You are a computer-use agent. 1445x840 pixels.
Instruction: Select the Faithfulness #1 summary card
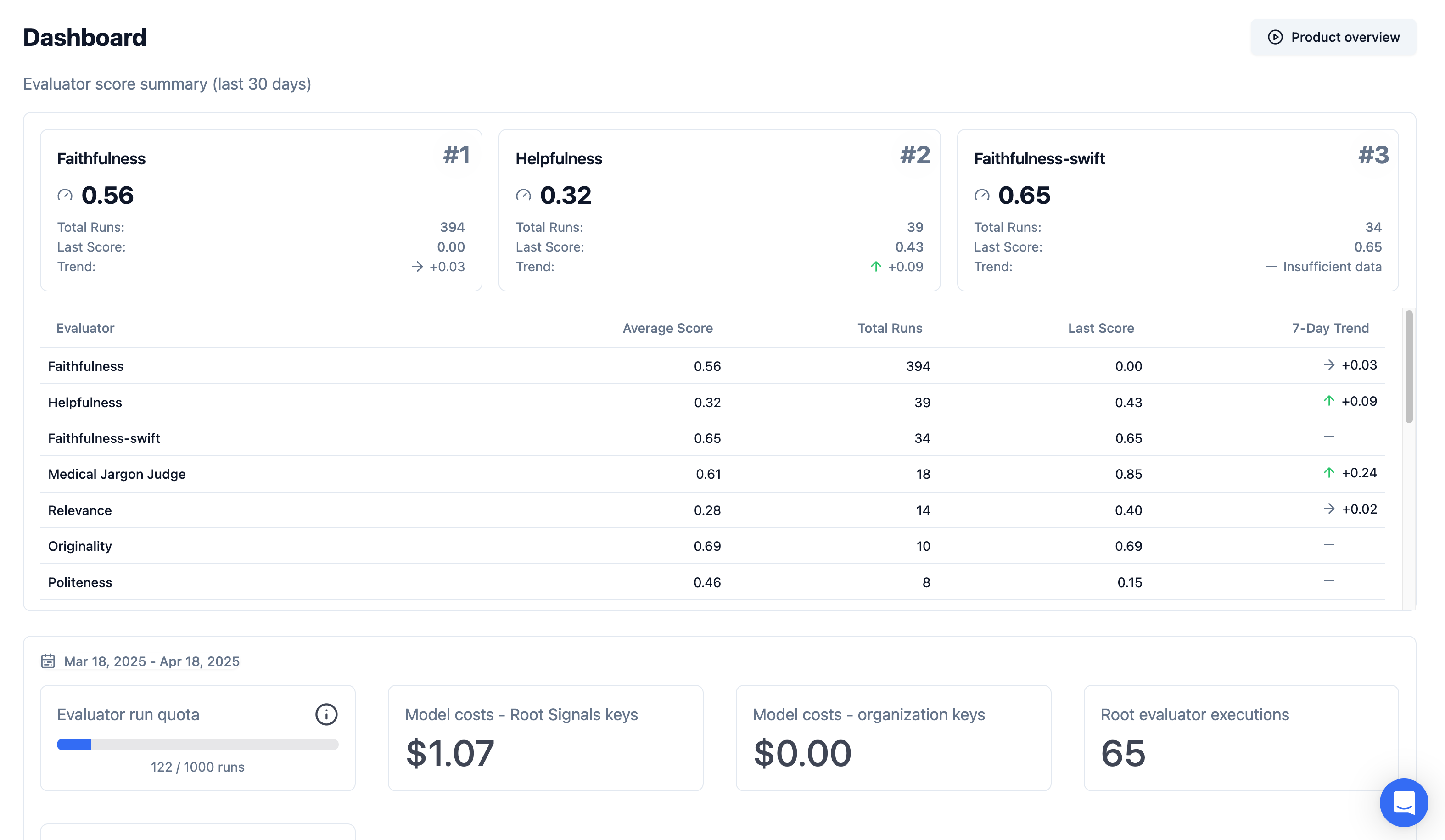pos(261,210)
